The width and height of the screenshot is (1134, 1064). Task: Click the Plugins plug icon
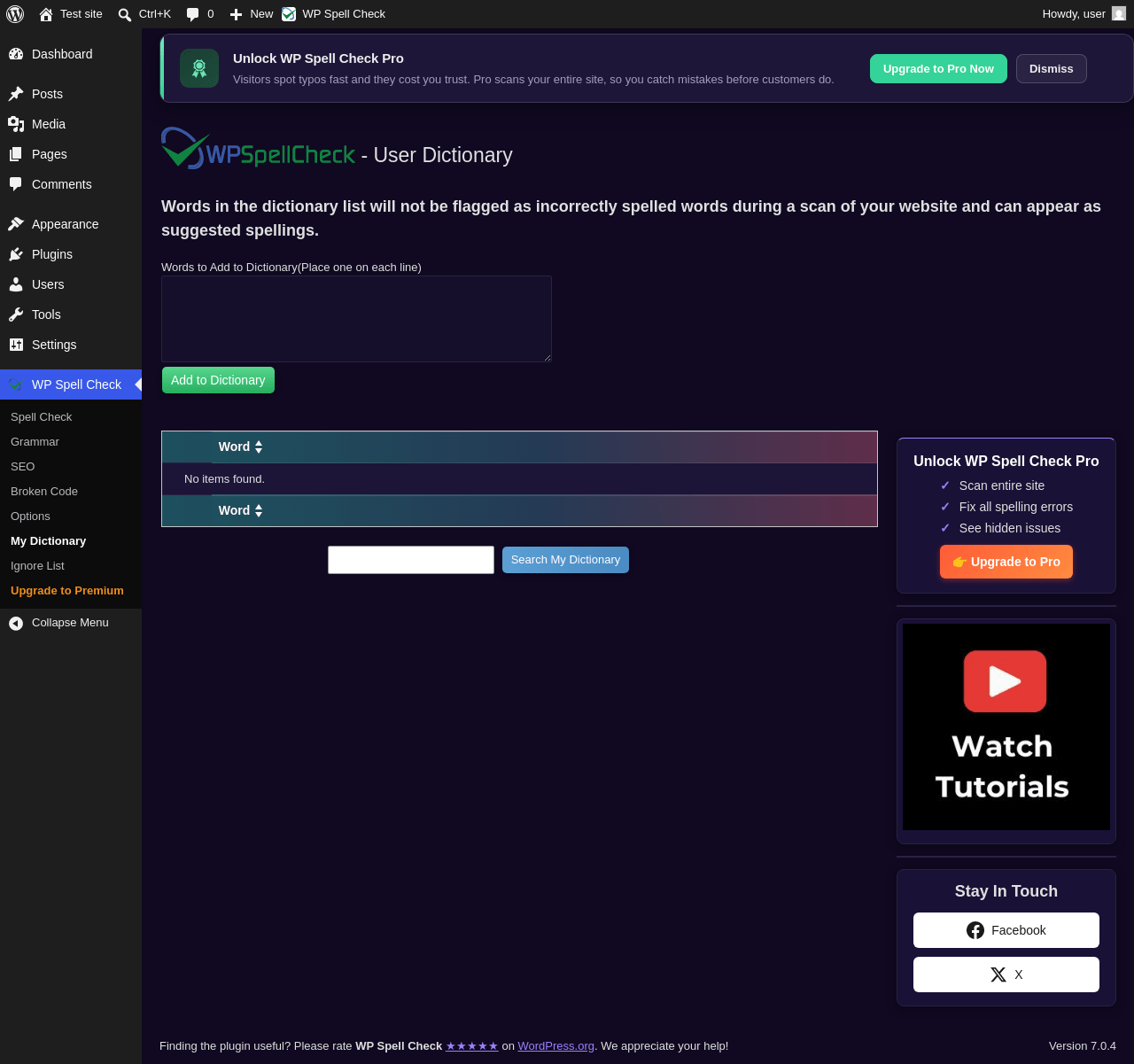[16, 254]
